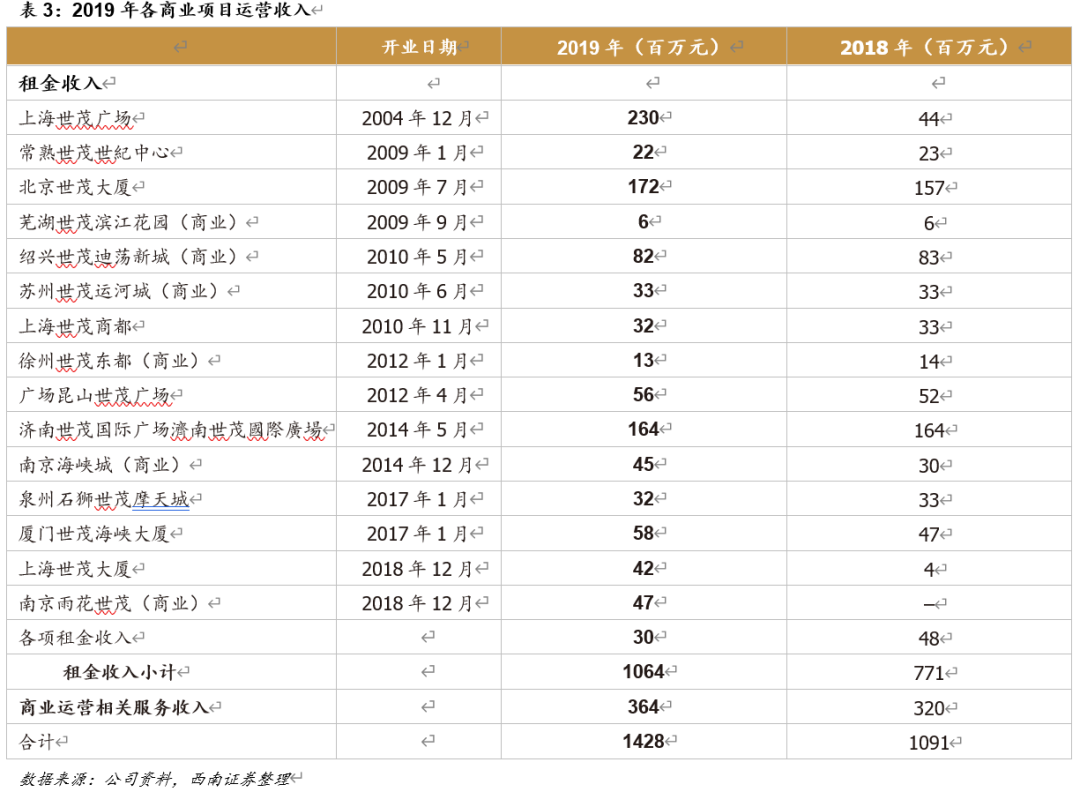Viewport: 1080px width, 792px height.
Task: Click the '厦门世茂海峡大厦' row name
Action: coord(94,534)
